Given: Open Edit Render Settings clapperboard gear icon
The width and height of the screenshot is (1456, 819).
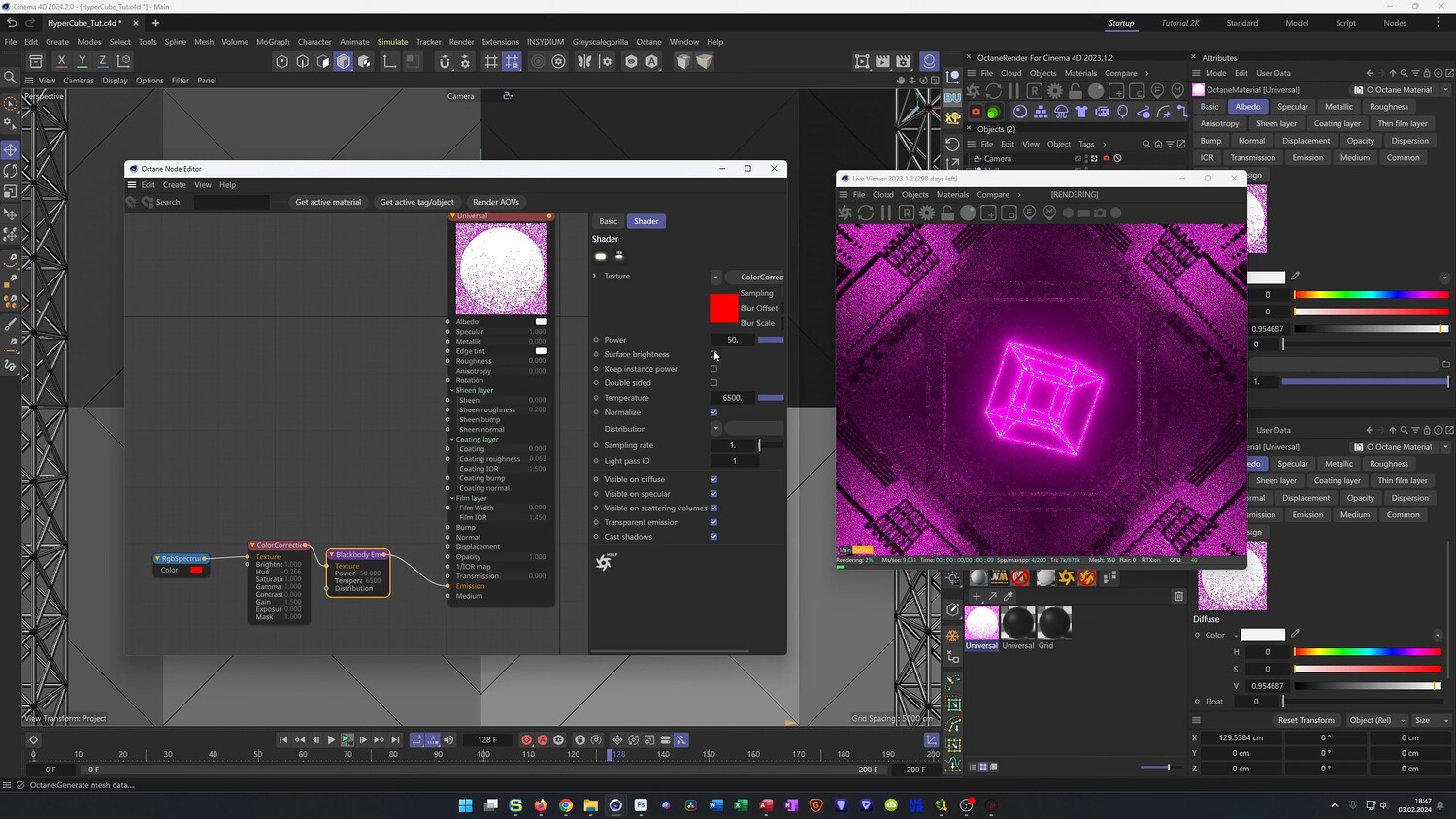Looking at the screenshot, I should coord(904,61).
